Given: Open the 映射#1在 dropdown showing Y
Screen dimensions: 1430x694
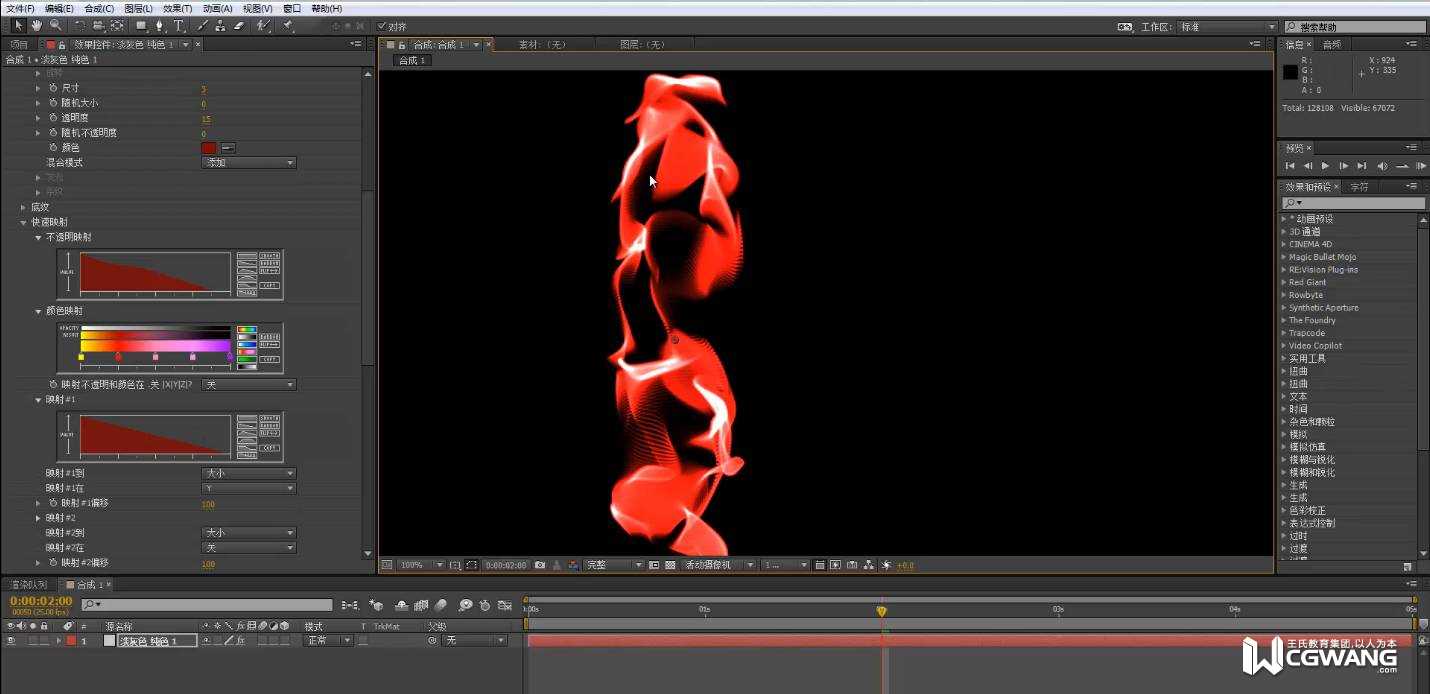Looking at the screenshot, I should point(249,488).
